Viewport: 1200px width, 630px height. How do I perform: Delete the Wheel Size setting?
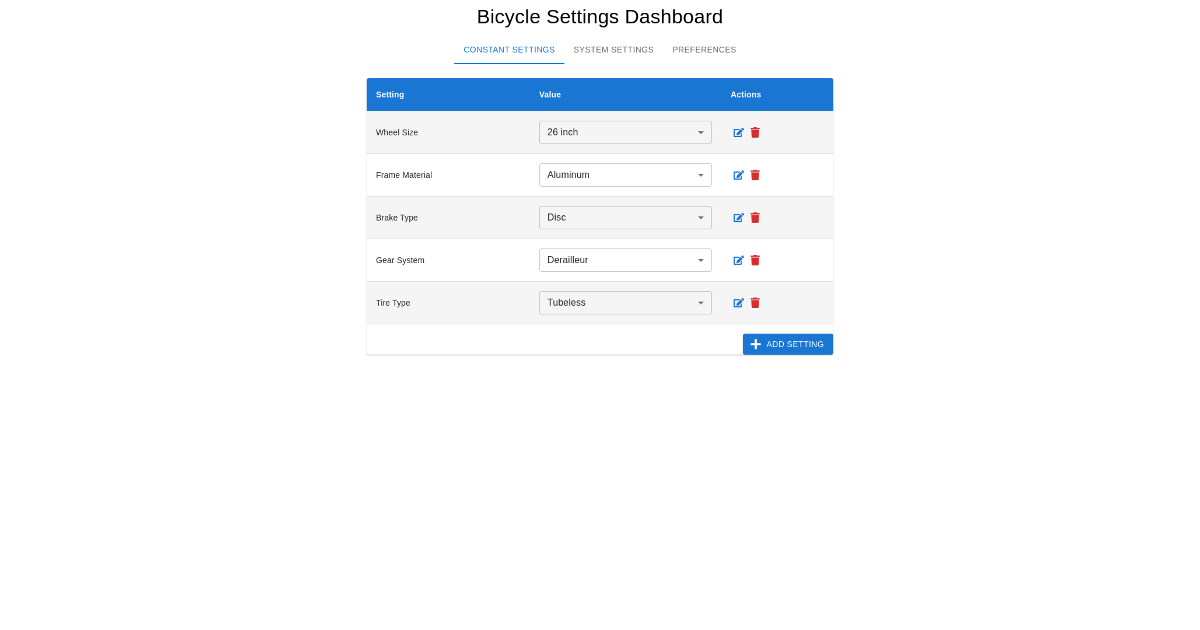coord(755,132)
